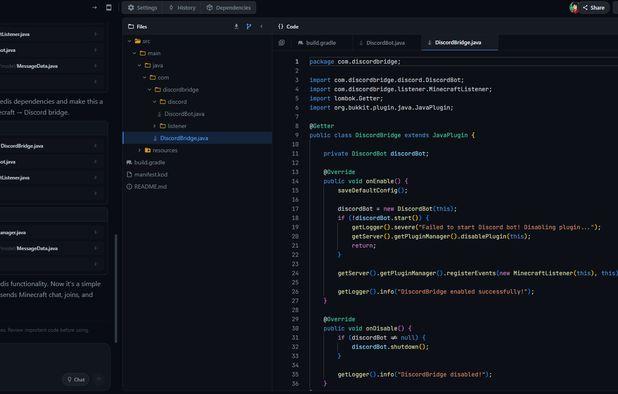Collapse the discordbridge folder
This screenshot has height=394, width=618.
click(150, 90)
